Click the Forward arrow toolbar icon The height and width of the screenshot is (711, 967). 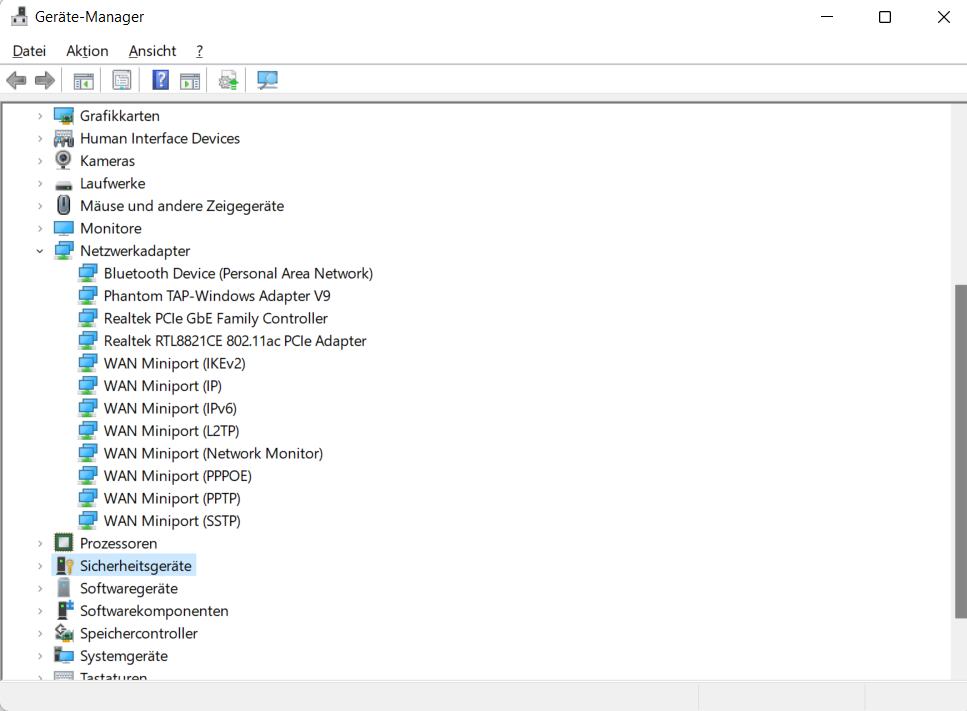[x=45, y=80]
